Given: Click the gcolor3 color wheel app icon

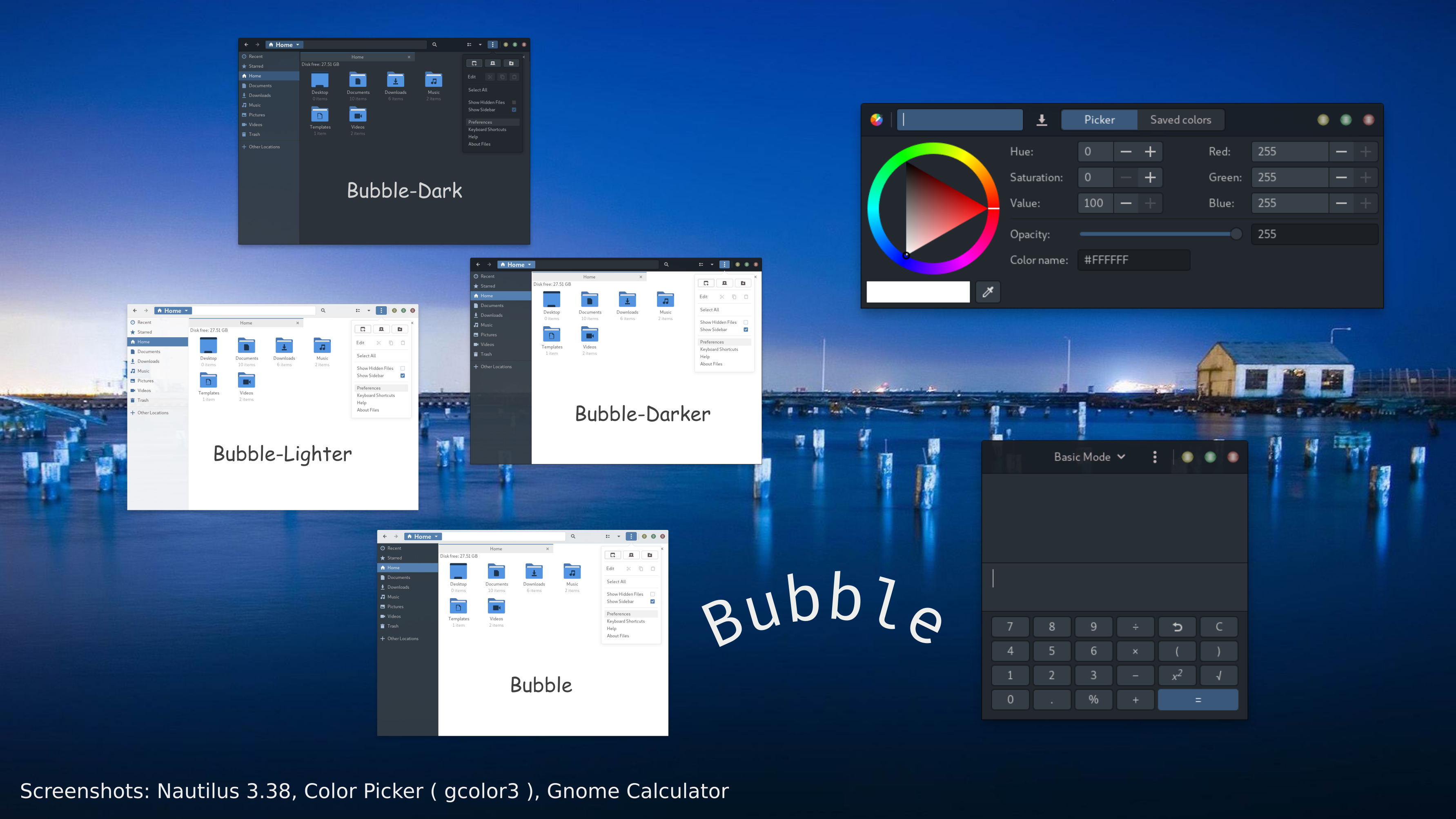Looking at the screenshot, I should (x=877, y=120).
